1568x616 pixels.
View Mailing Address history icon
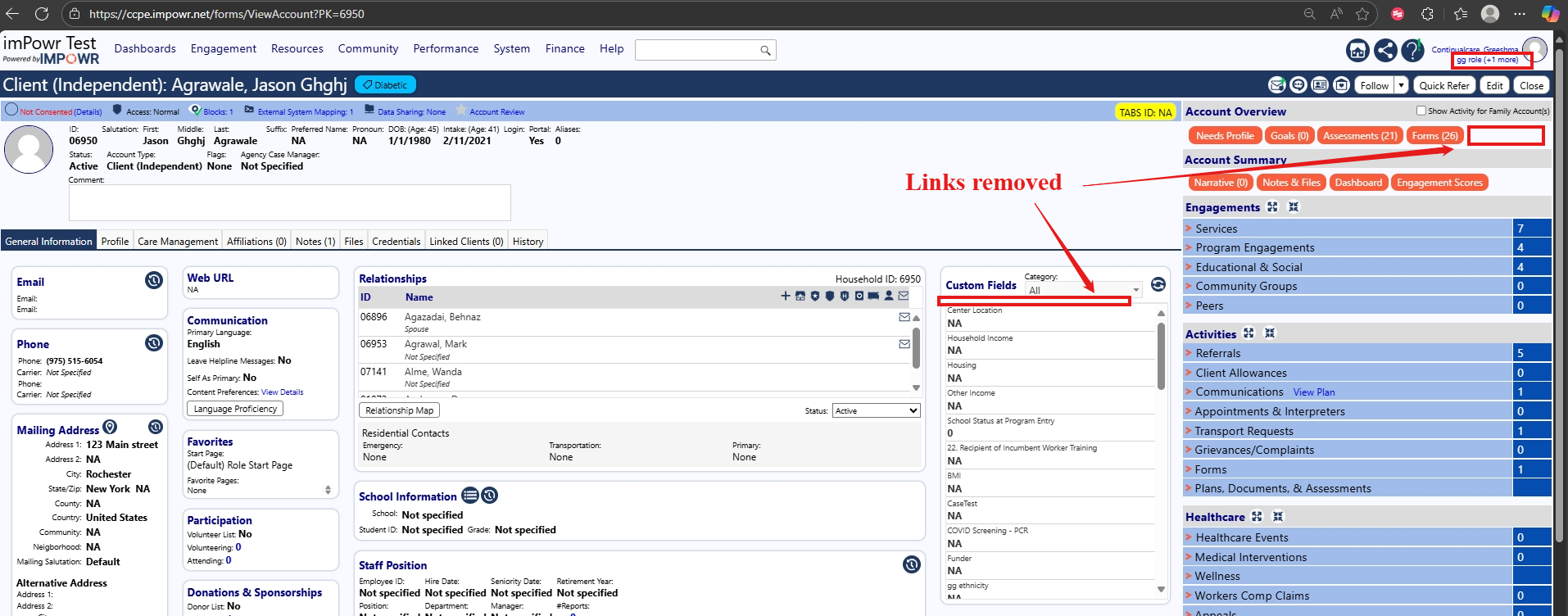(x=156, y=427)
